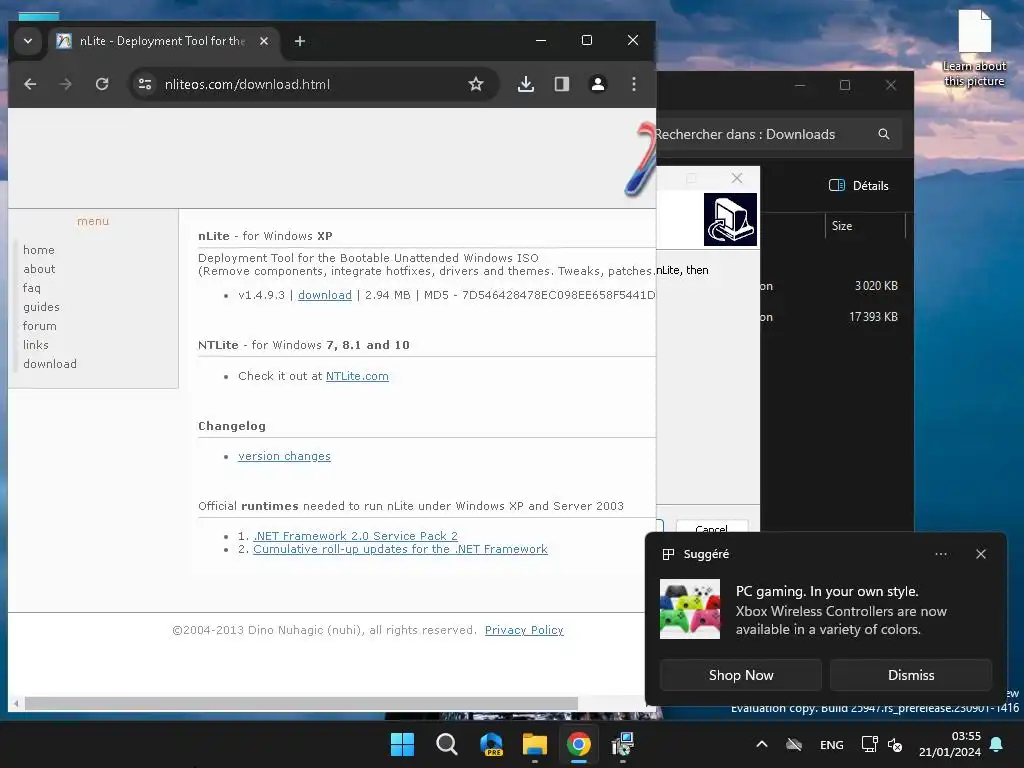This screenshot has height=768, width=1024.
Task: Open the version changes link
Action: coord(284,456)
